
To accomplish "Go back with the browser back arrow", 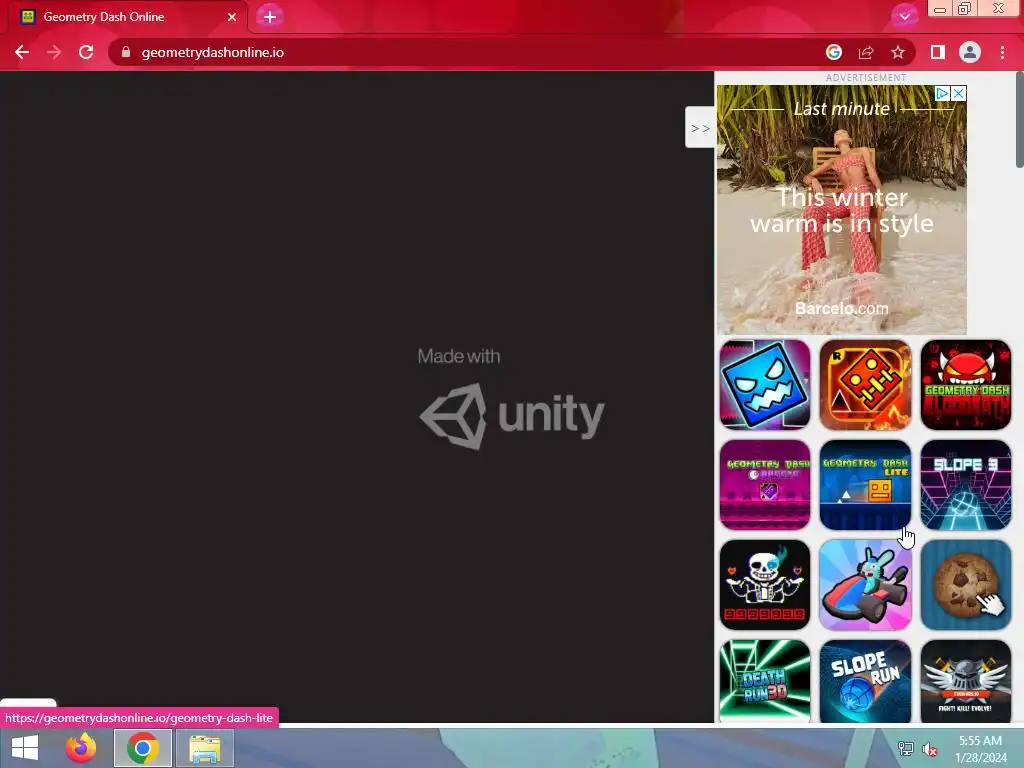I will tap(22, 52).
